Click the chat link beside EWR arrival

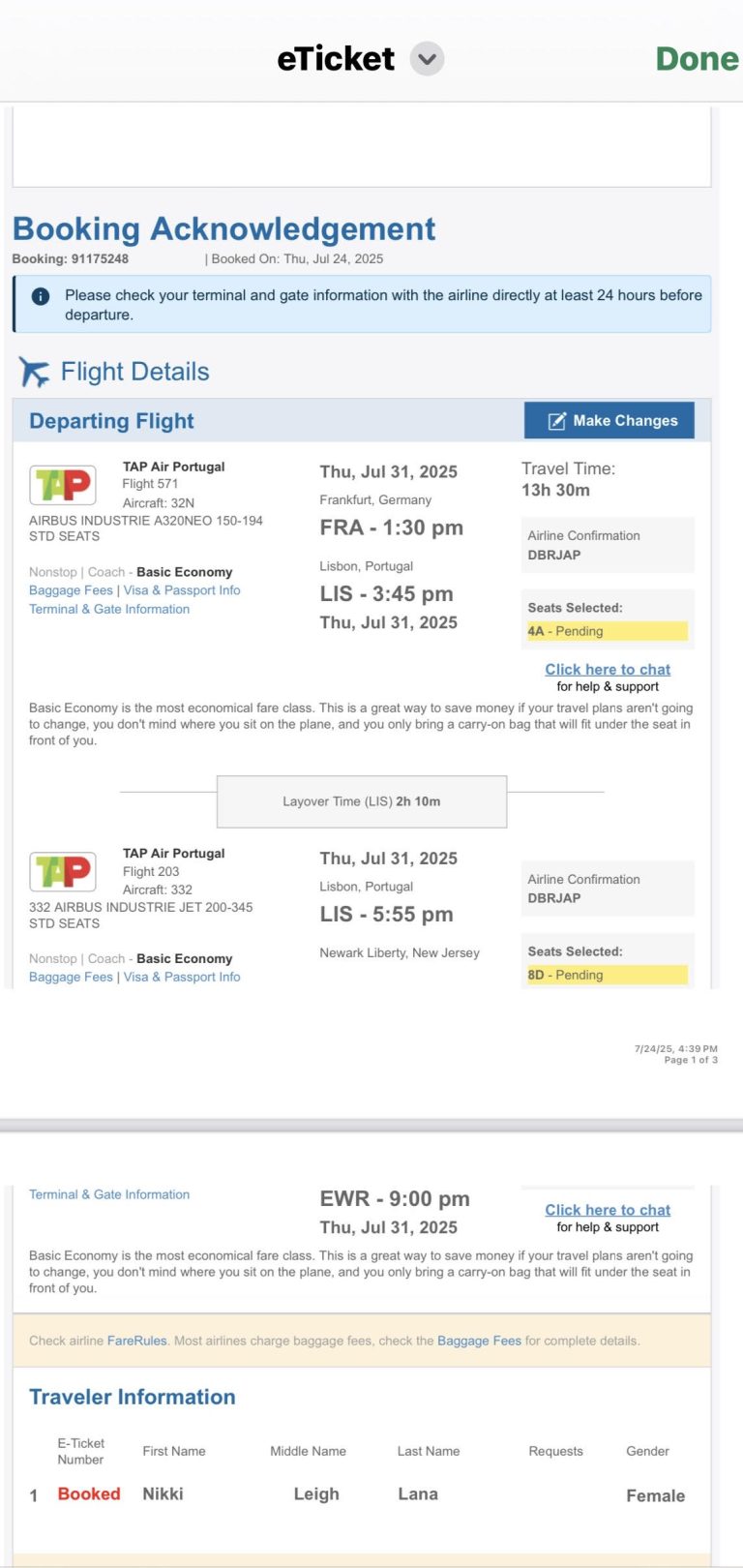[x=608, y=1210]
